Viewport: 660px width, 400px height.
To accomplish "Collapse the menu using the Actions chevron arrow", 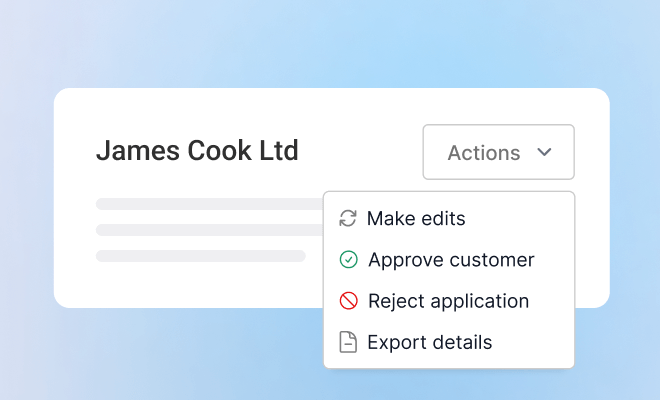I will [545, 152].
